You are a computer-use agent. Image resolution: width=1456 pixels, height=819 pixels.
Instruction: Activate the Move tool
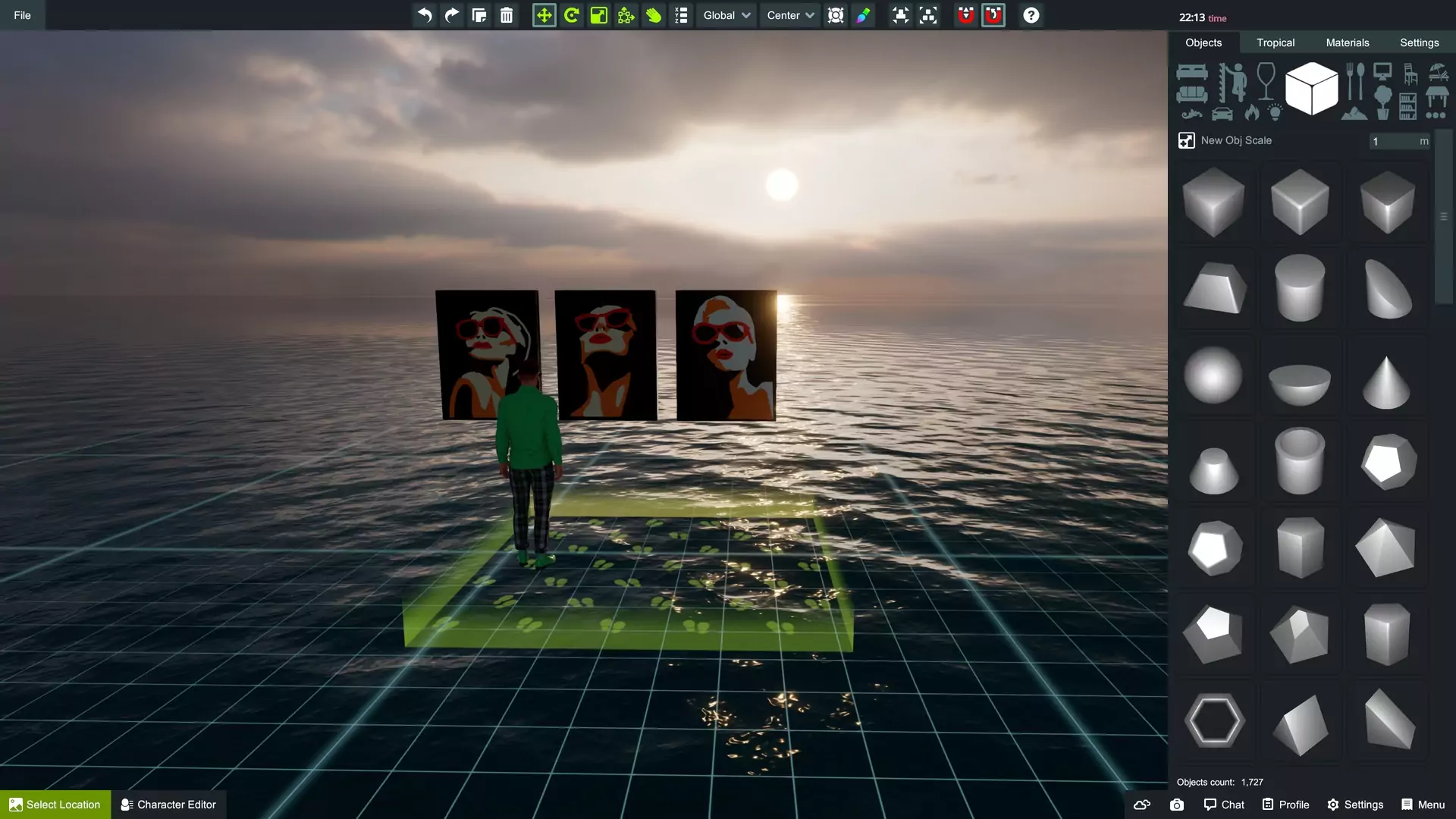point(544,15)
